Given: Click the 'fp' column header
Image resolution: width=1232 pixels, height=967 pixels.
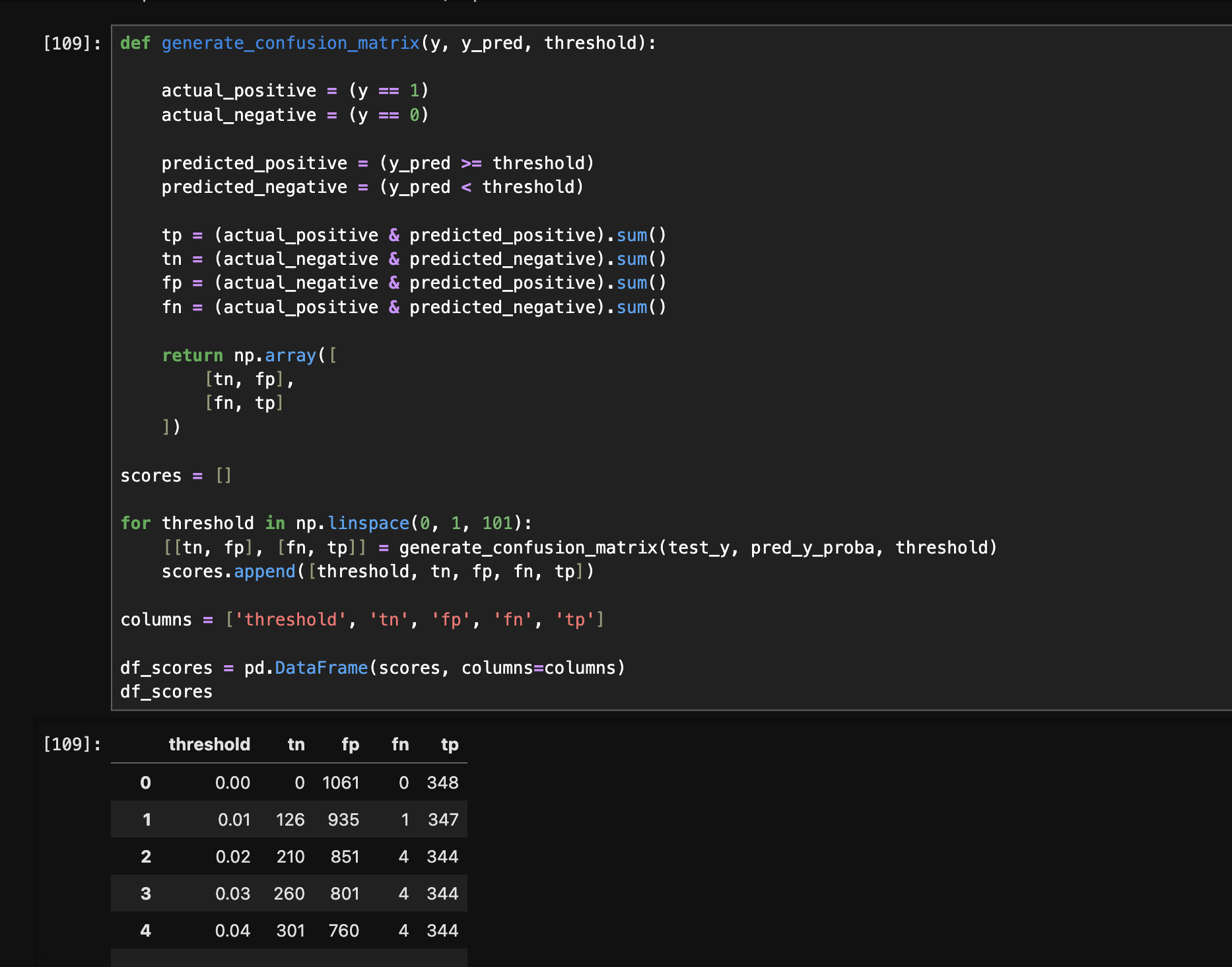Looking at the screenshot, I should [x=350, y=744].
